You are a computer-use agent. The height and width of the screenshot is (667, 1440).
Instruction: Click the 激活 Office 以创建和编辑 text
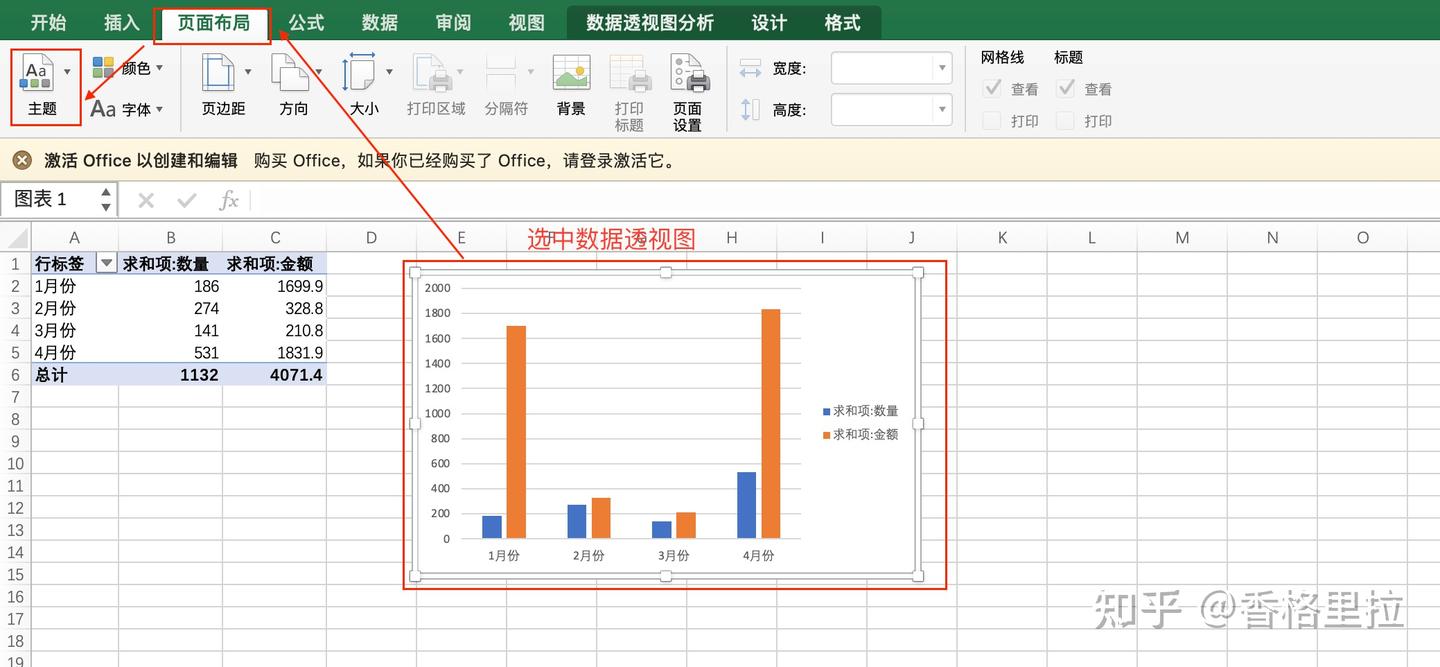(141, 160)
